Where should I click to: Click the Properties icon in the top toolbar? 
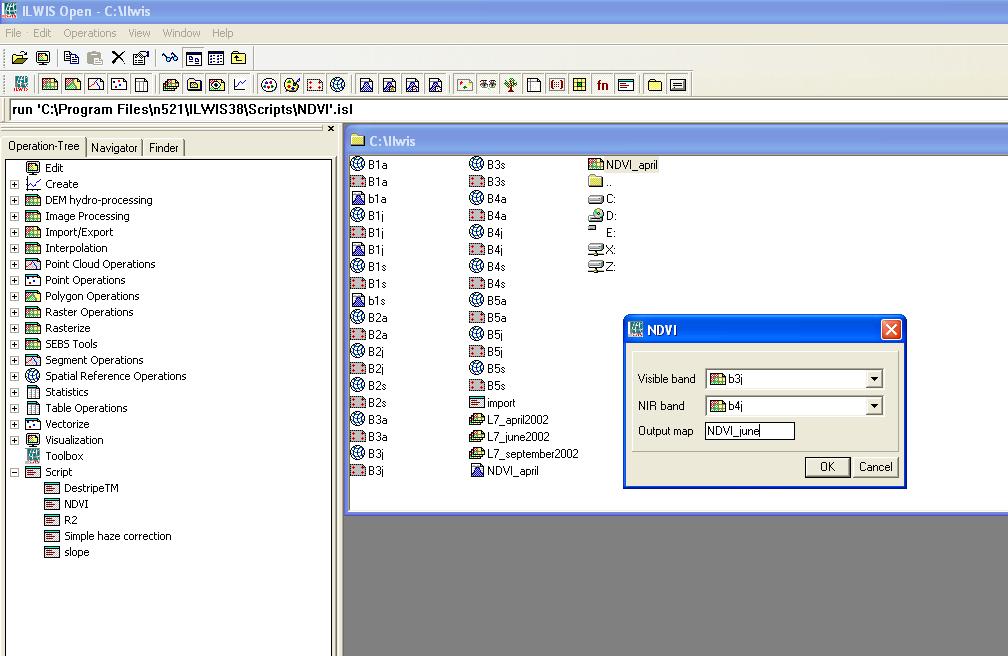141,58
